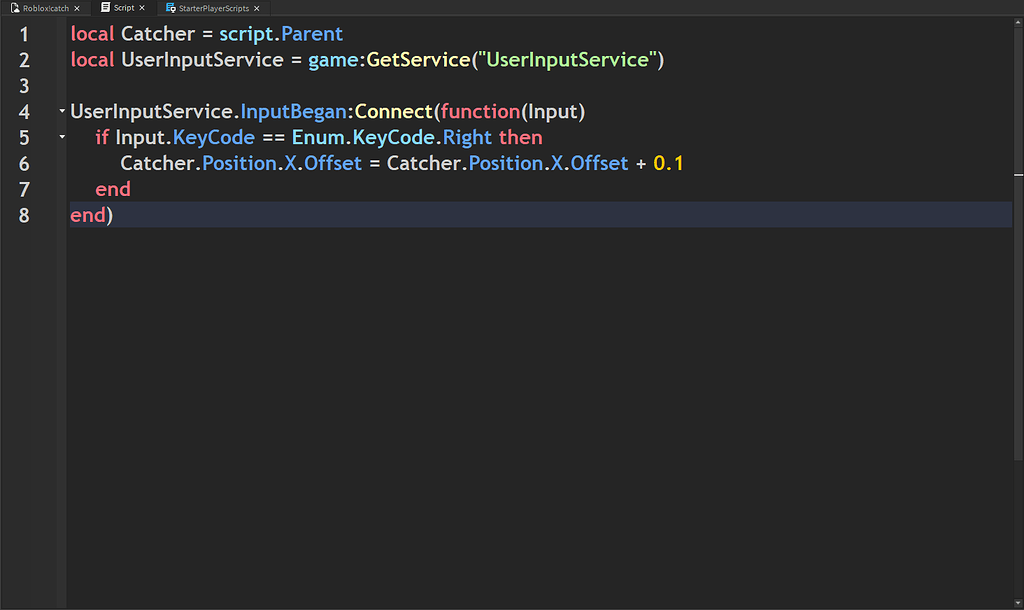
Task: Collapse the if statement block on line 5
Action: [x=61, y=137]
